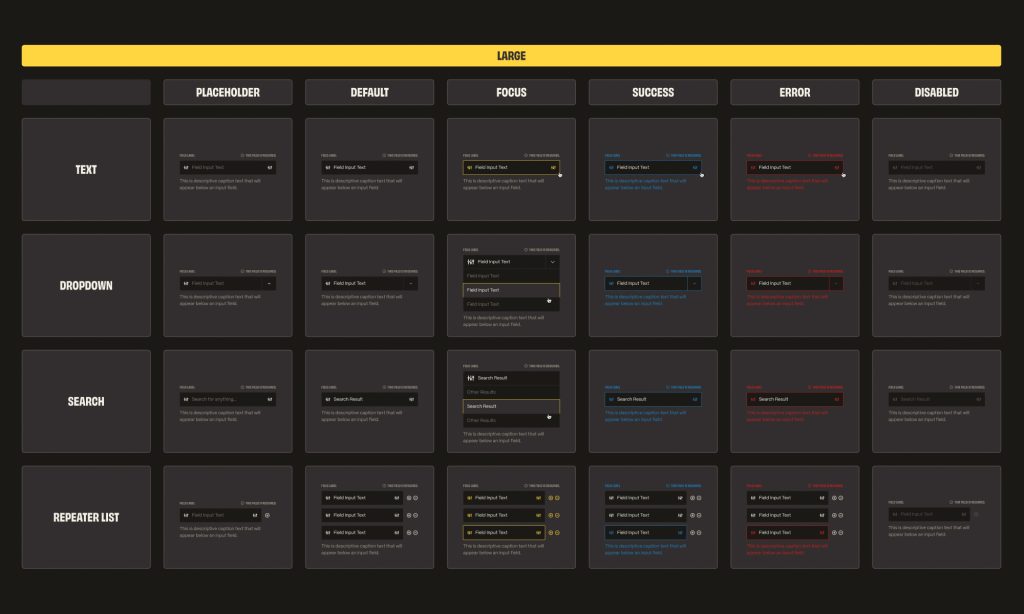The height and width of the screenshot is (614, 1024).
Task: Click the 'Search for anything...' input field
Action: click(x=228, y=399)
